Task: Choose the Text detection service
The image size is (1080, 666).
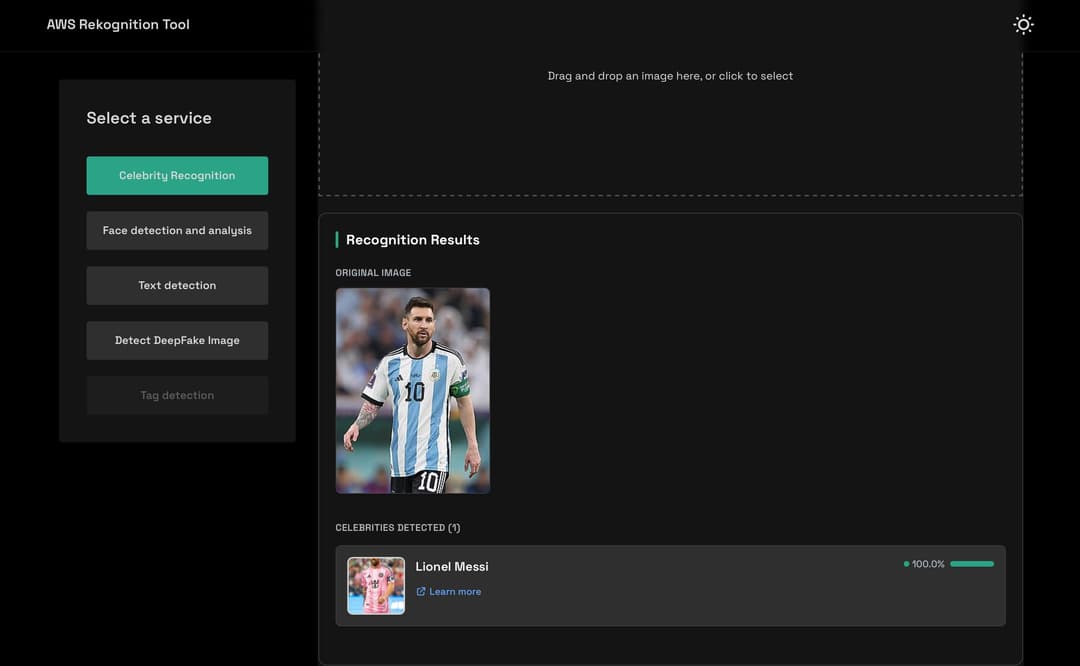Action: point(177,286)
